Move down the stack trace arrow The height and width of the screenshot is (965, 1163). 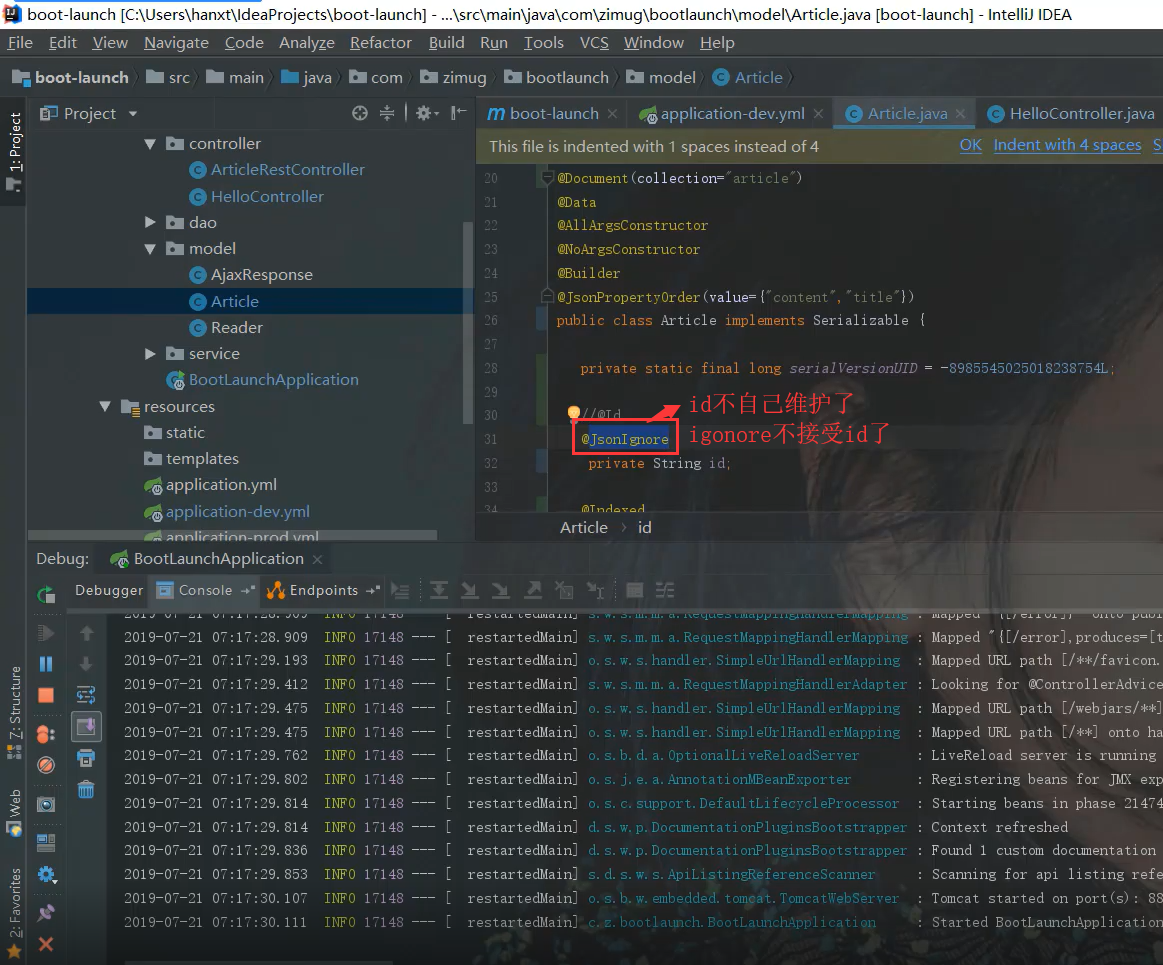[86, 664]
